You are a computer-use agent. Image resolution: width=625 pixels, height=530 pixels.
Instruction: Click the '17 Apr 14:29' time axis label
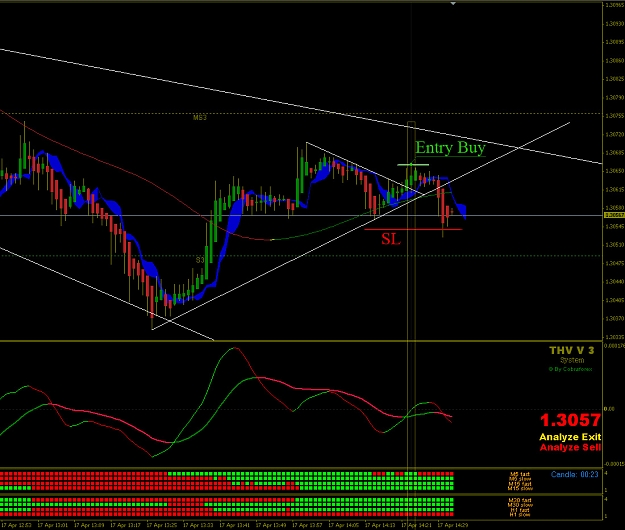[x=452, y=525]
